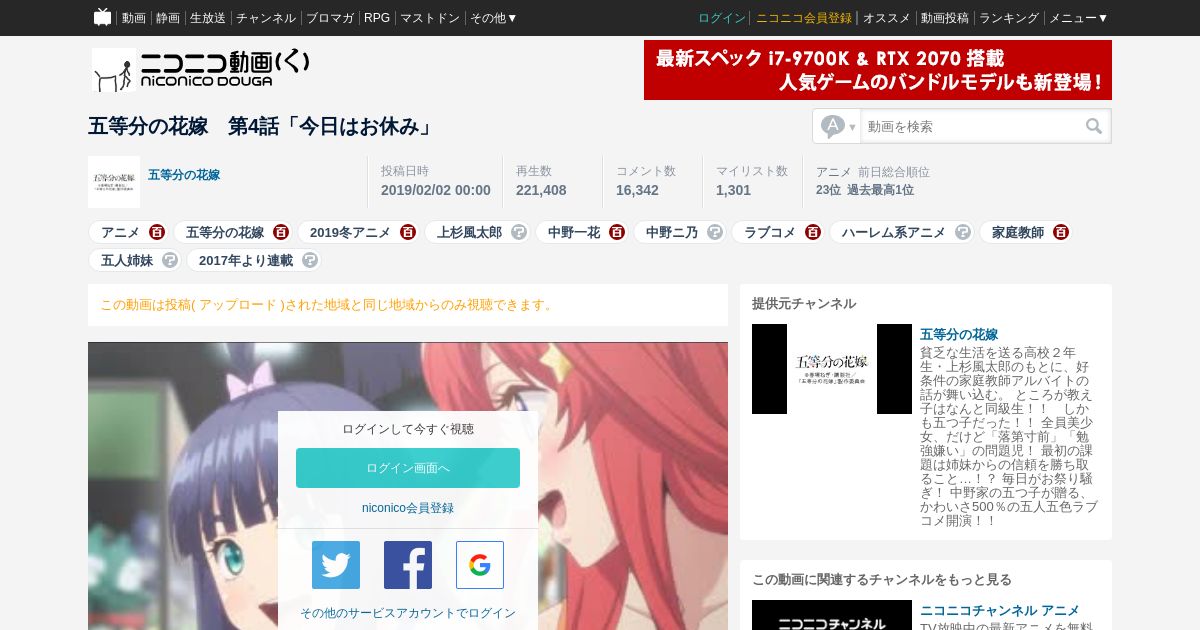Expand the search type selector dropdown
The image size is (1200, 630).
(x=838, y=126)
